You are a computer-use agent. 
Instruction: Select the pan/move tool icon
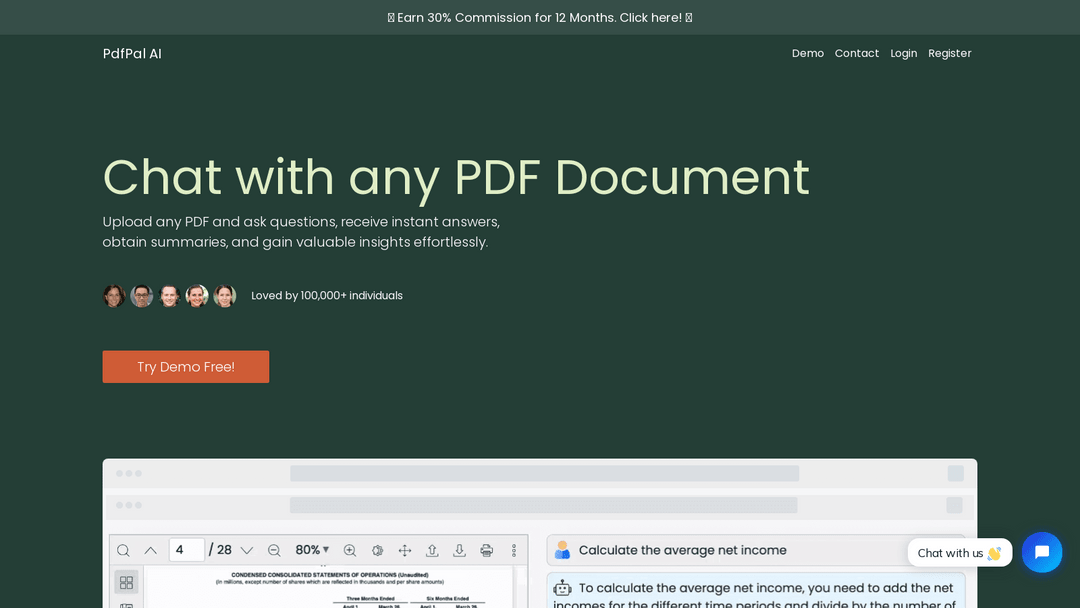click(x=405, y=550)
